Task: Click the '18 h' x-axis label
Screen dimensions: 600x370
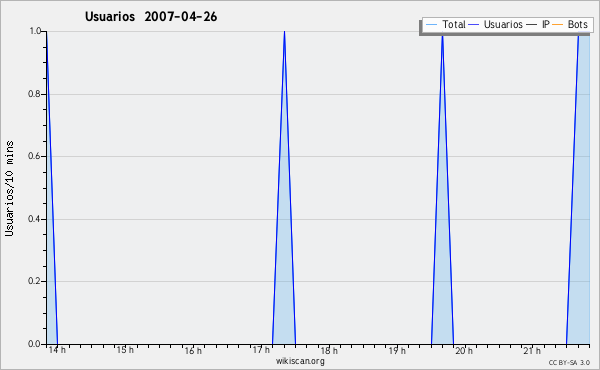Action: pos(329,350)
